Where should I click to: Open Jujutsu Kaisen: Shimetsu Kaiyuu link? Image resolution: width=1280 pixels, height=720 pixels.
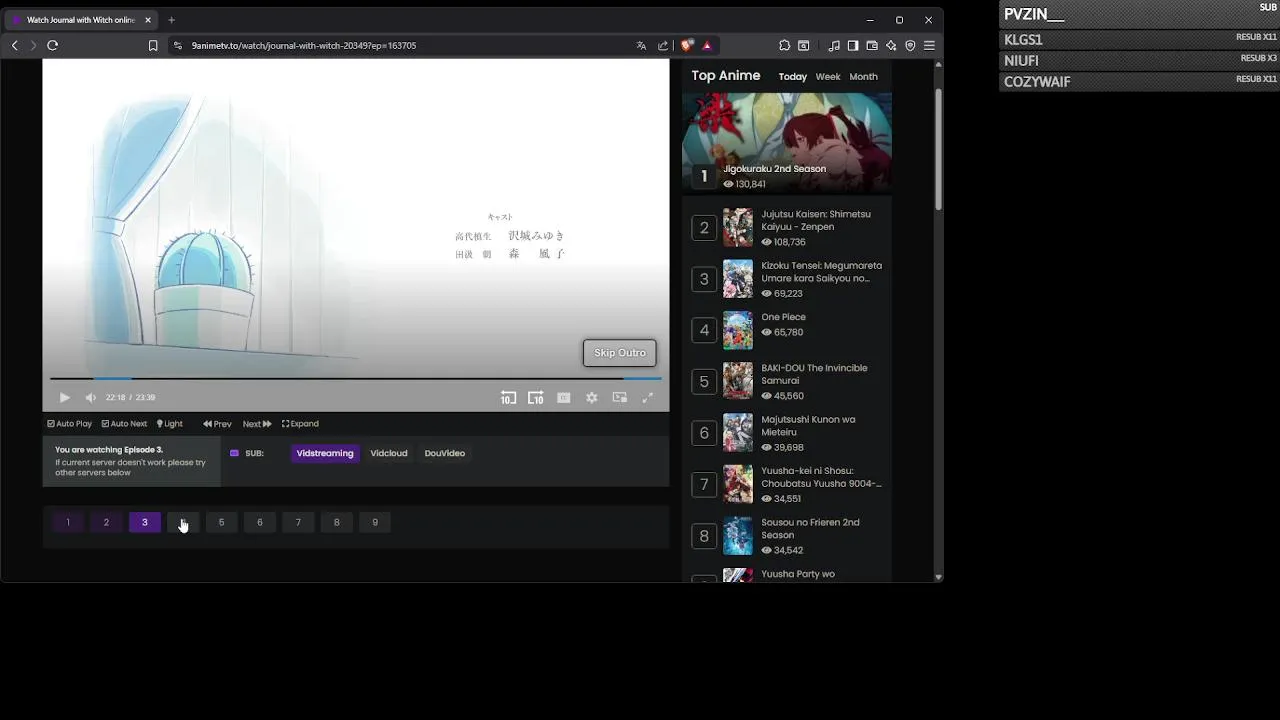pyautogui.click(x=816, y=220)
